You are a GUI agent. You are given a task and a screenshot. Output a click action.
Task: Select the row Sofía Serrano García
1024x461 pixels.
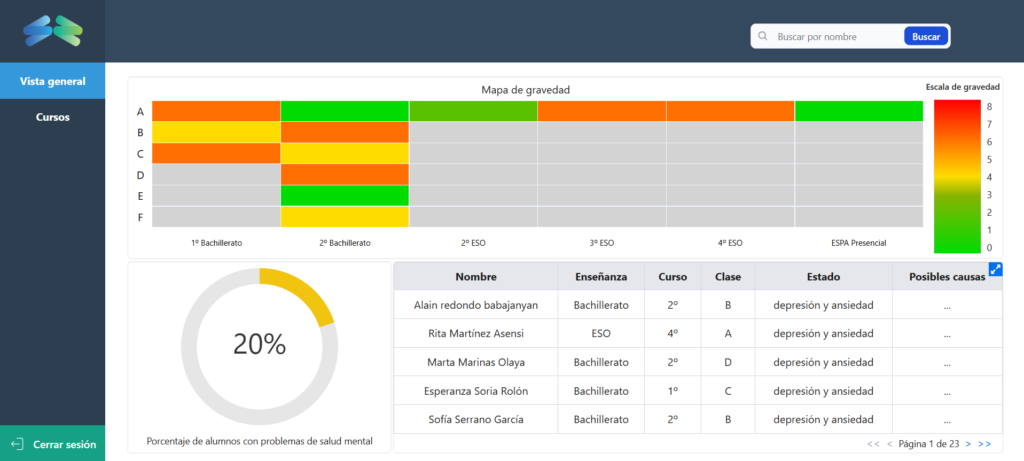tap(698, 419)
